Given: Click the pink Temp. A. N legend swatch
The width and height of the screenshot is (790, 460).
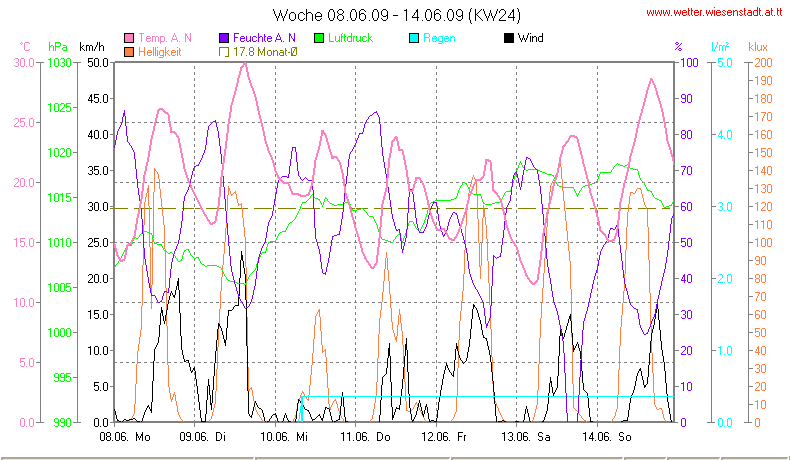Looking at the screenshot, I should (x=129, y=38).
